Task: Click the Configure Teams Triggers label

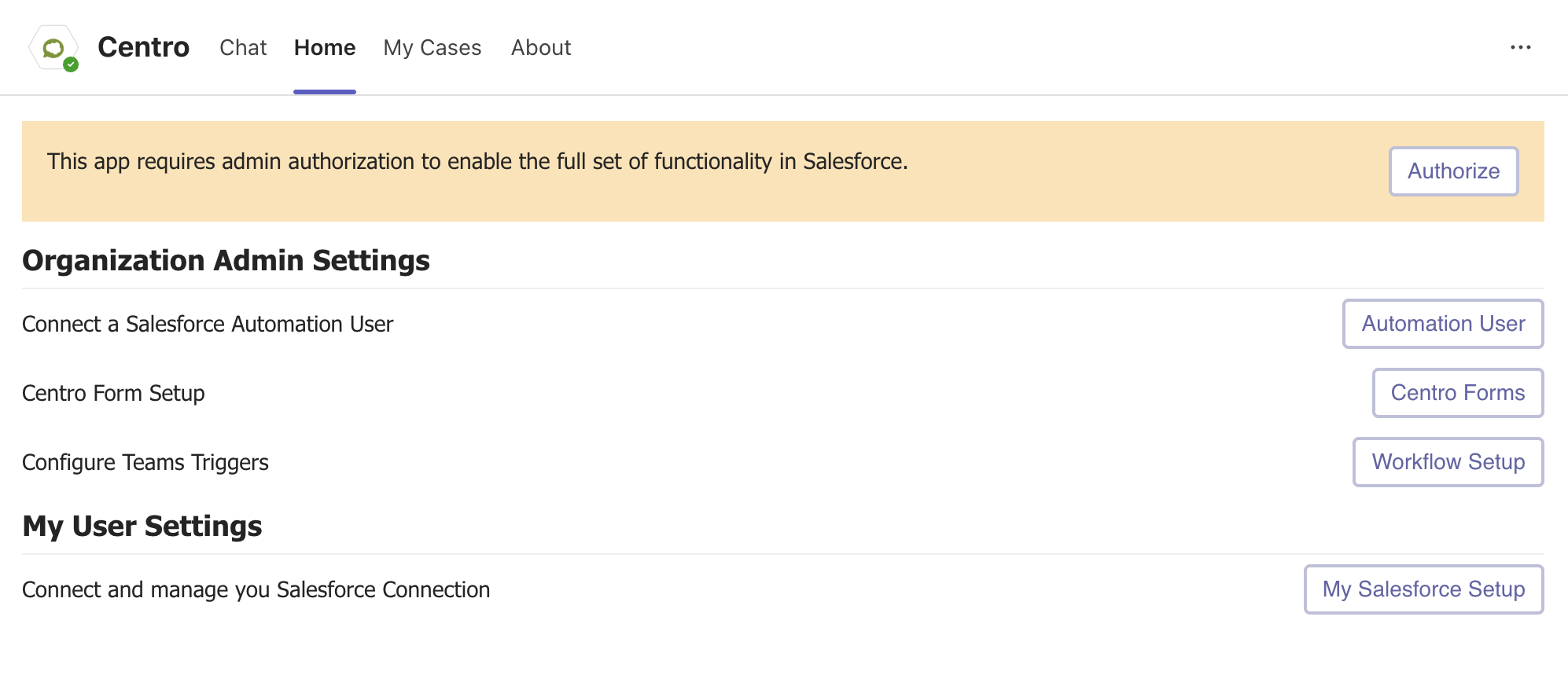Action: (x=145, y=462)
